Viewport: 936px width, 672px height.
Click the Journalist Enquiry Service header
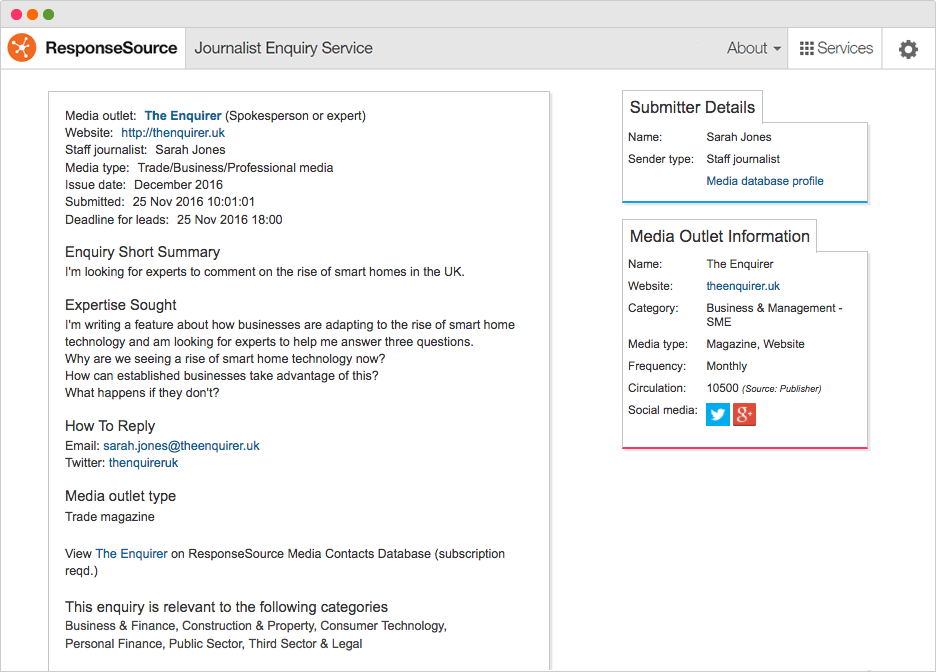285,47
